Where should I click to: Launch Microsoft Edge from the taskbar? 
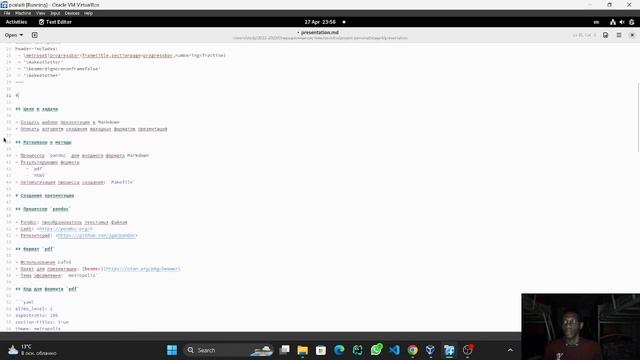pos(339,350)
